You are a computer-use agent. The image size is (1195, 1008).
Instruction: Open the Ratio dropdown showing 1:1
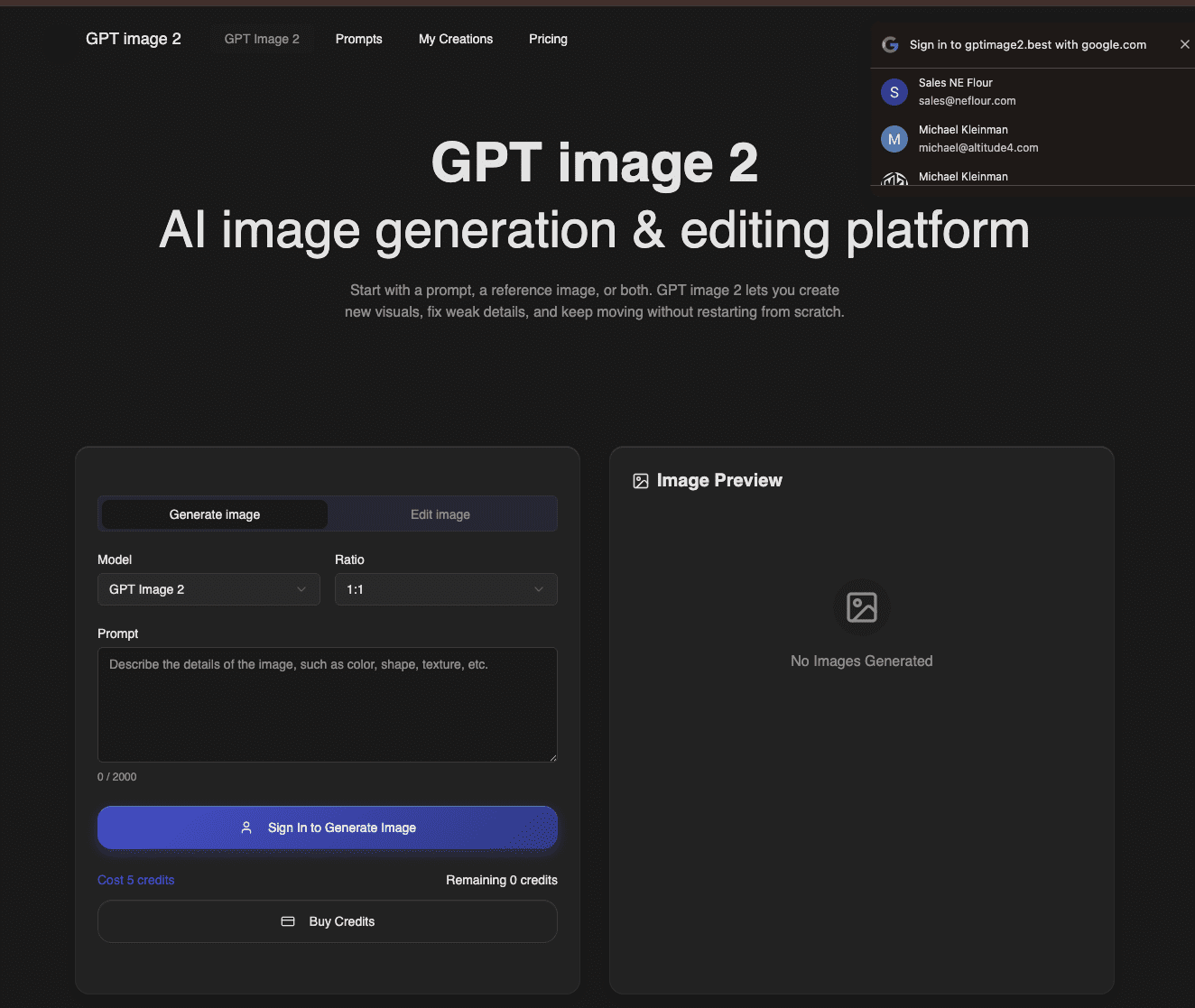click(x=446, y=589)
